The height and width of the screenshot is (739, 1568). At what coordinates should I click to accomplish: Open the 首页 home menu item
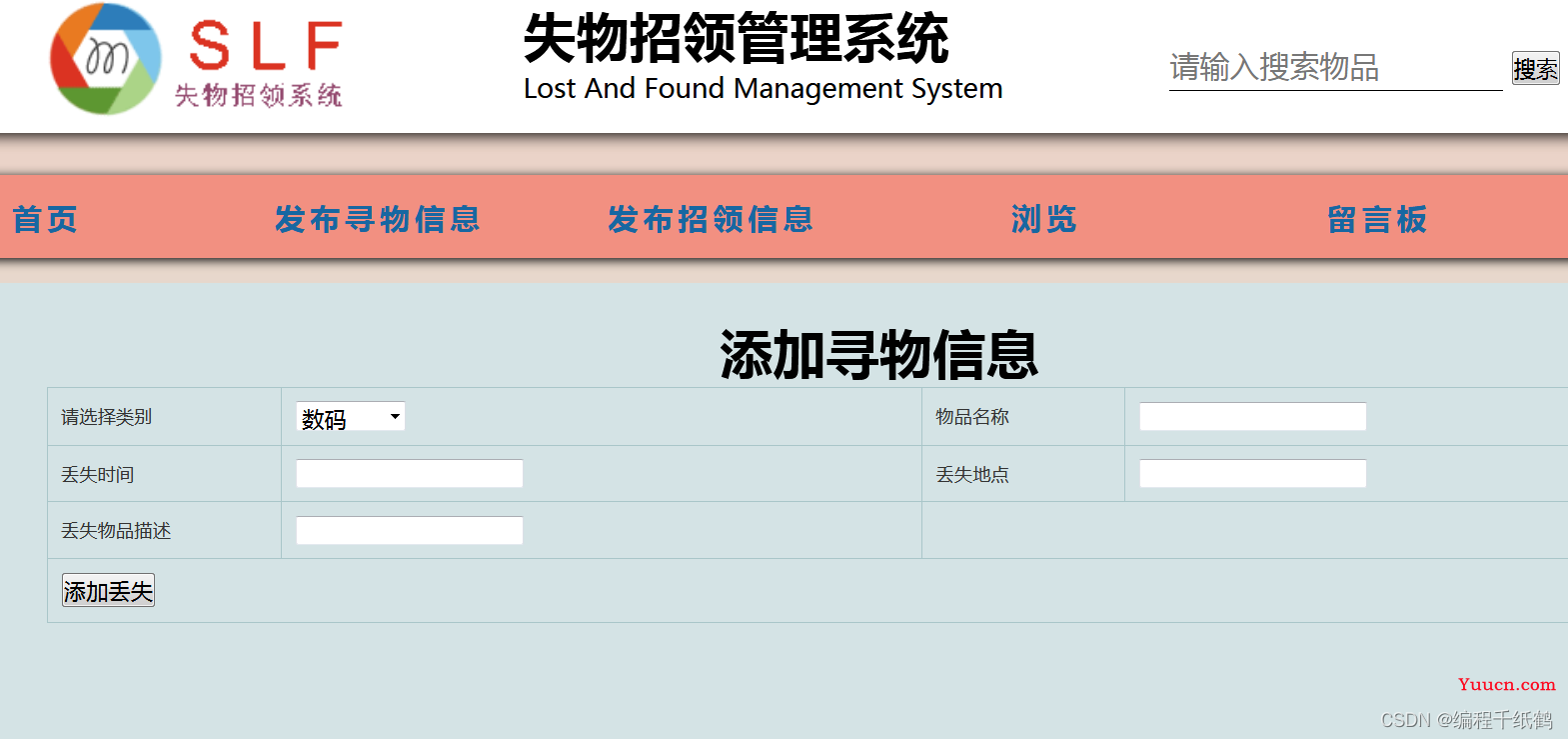pyautogui.click(x=45, y=219)
